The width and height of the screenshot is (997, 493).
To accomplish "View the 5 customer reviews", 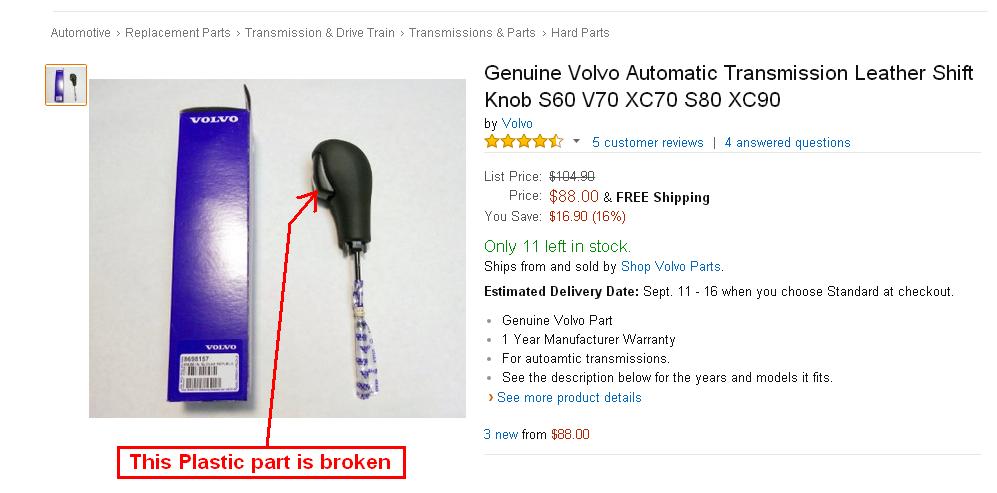I will [x=647, y=143].
